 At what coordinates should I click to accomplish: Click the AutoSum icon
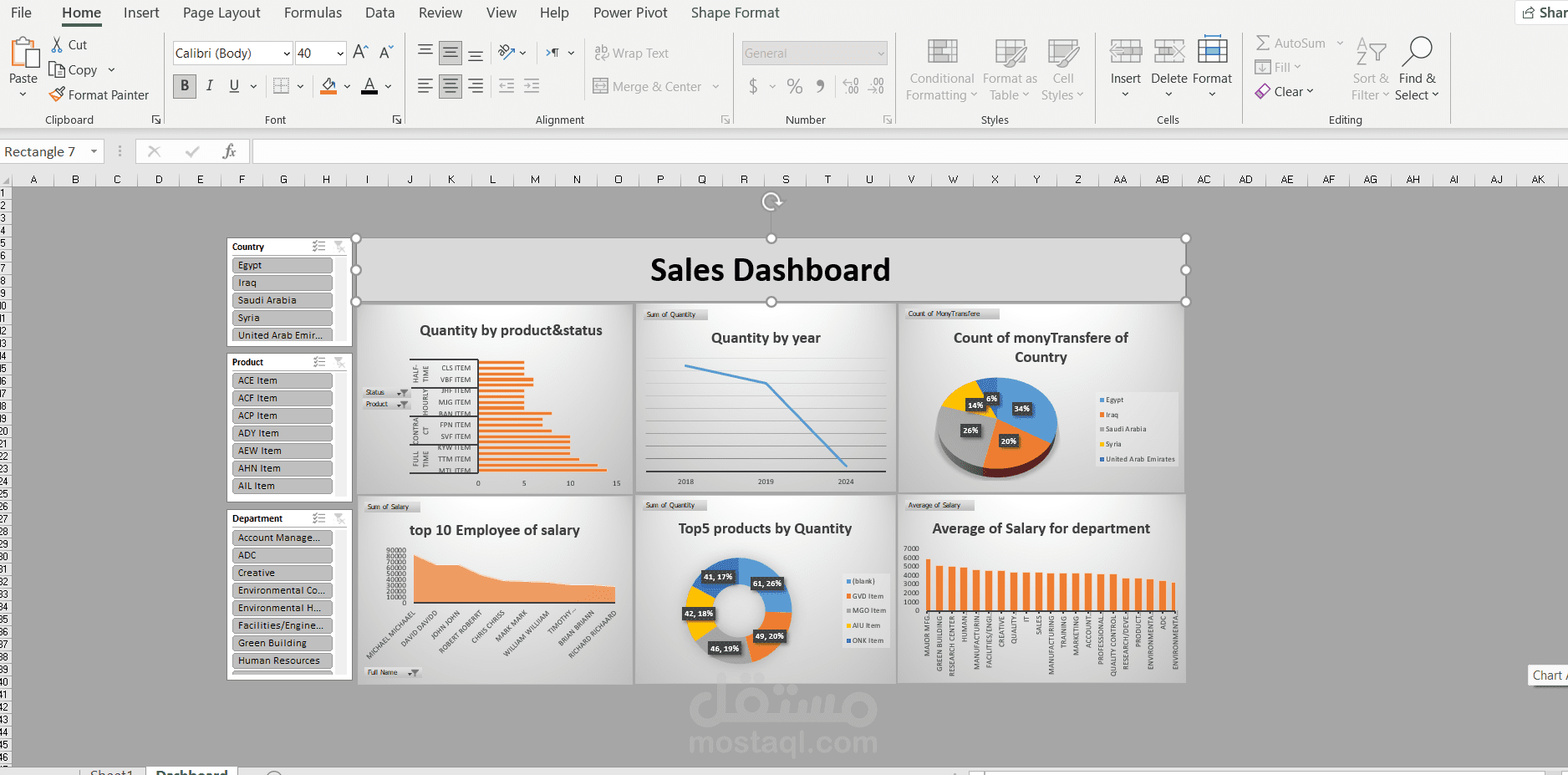[x=1265, y=42]
